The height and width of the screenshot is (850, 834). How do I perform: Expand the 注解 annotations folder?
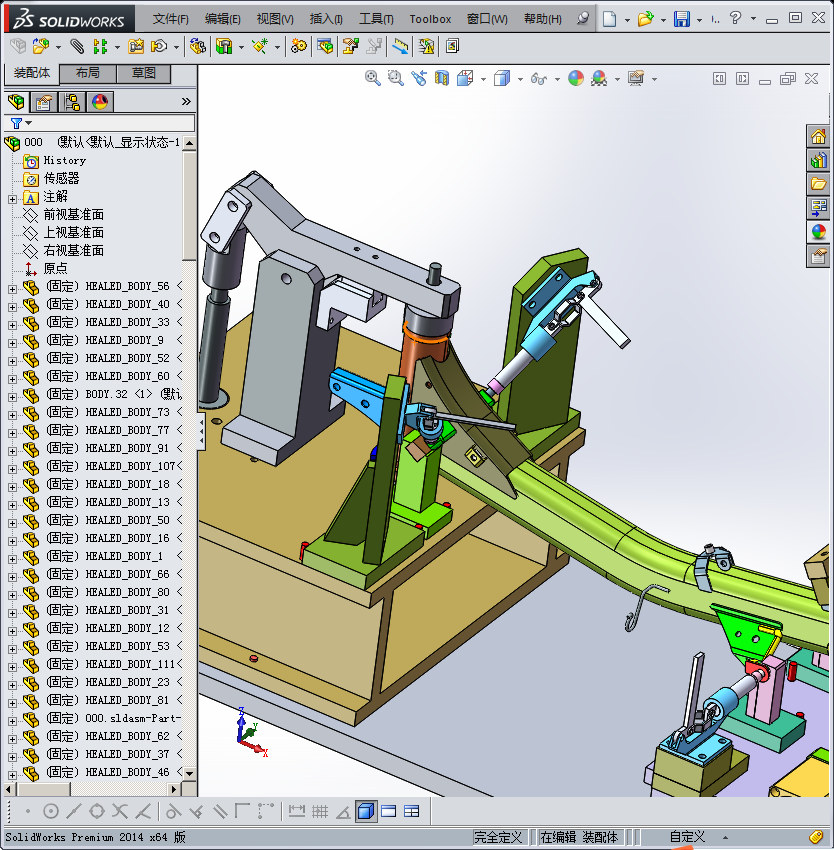point(12,197)
